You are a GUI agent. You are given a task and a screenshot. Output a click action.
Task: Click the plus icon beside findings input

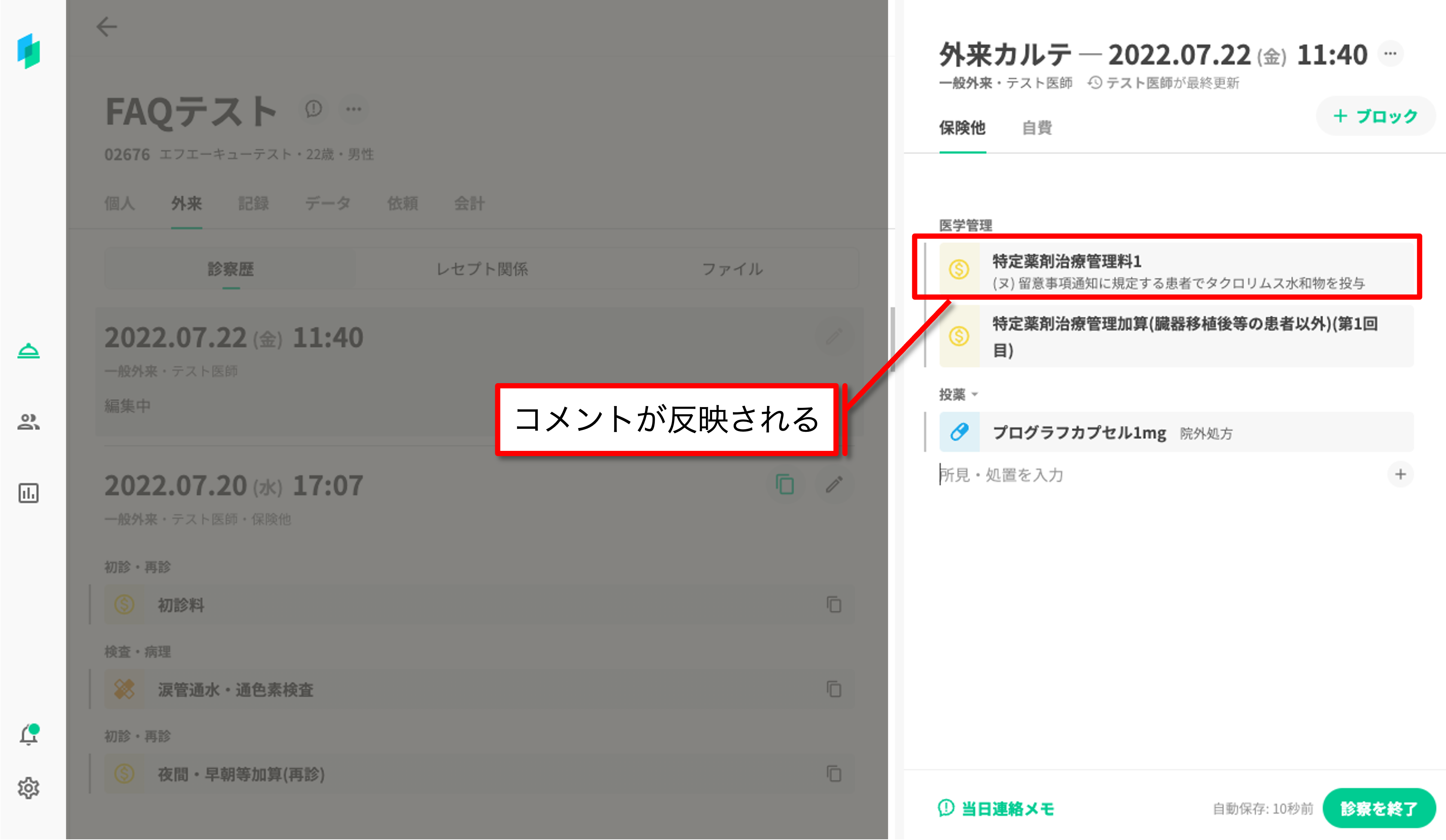[1400, 474]
